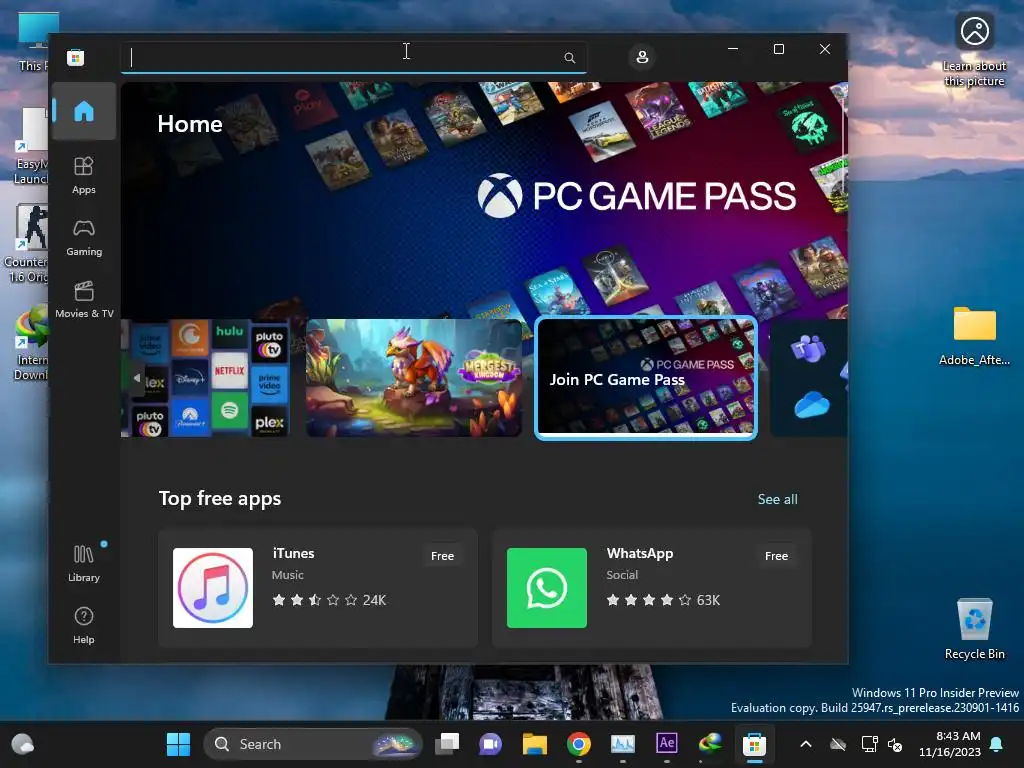
Task: Open the performance monitor taskbar icon
Action: pos(622,744)
